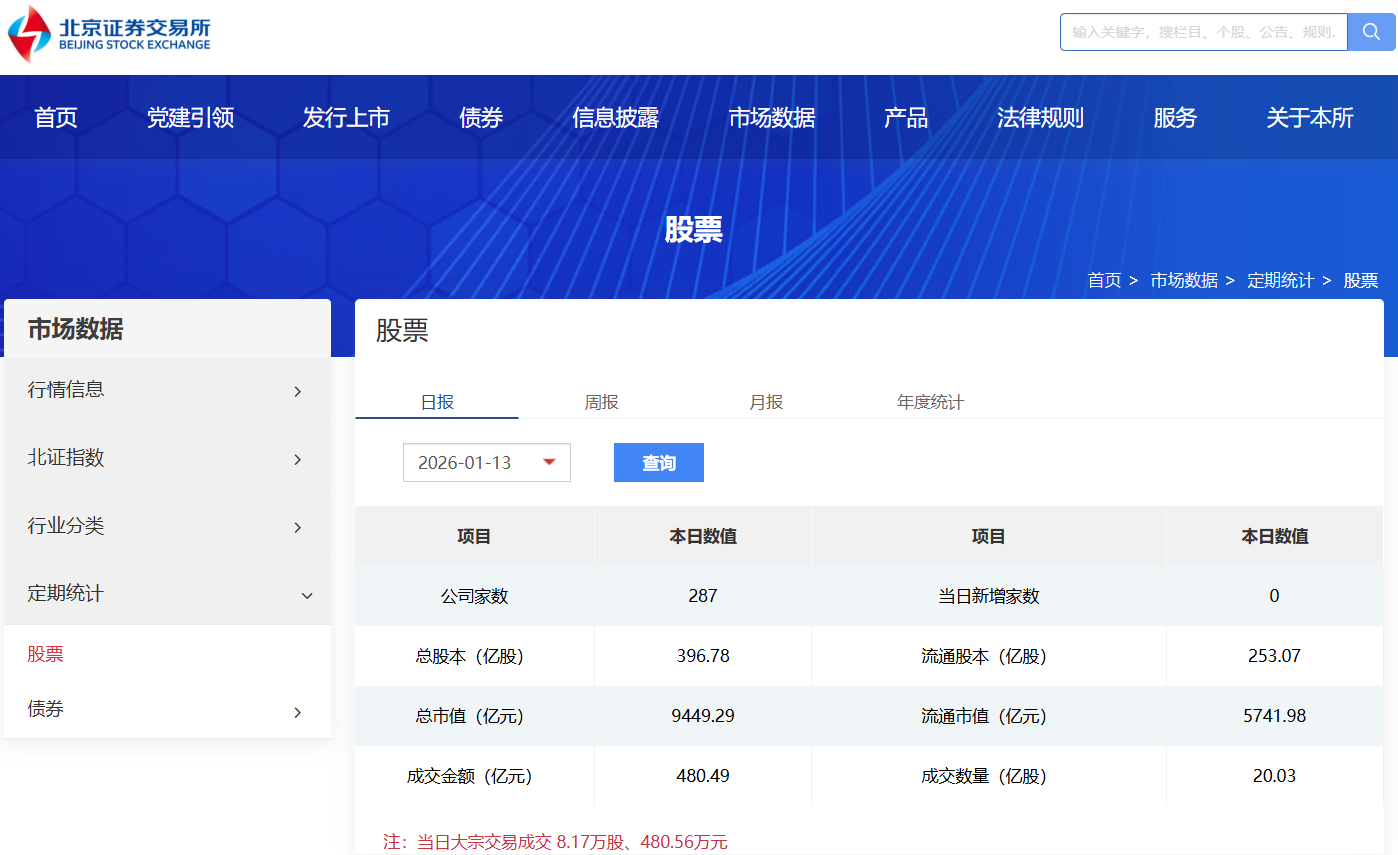Open the 信息披露 navigation menu
Screen dimensions: 1398x855
coord(615,118)
